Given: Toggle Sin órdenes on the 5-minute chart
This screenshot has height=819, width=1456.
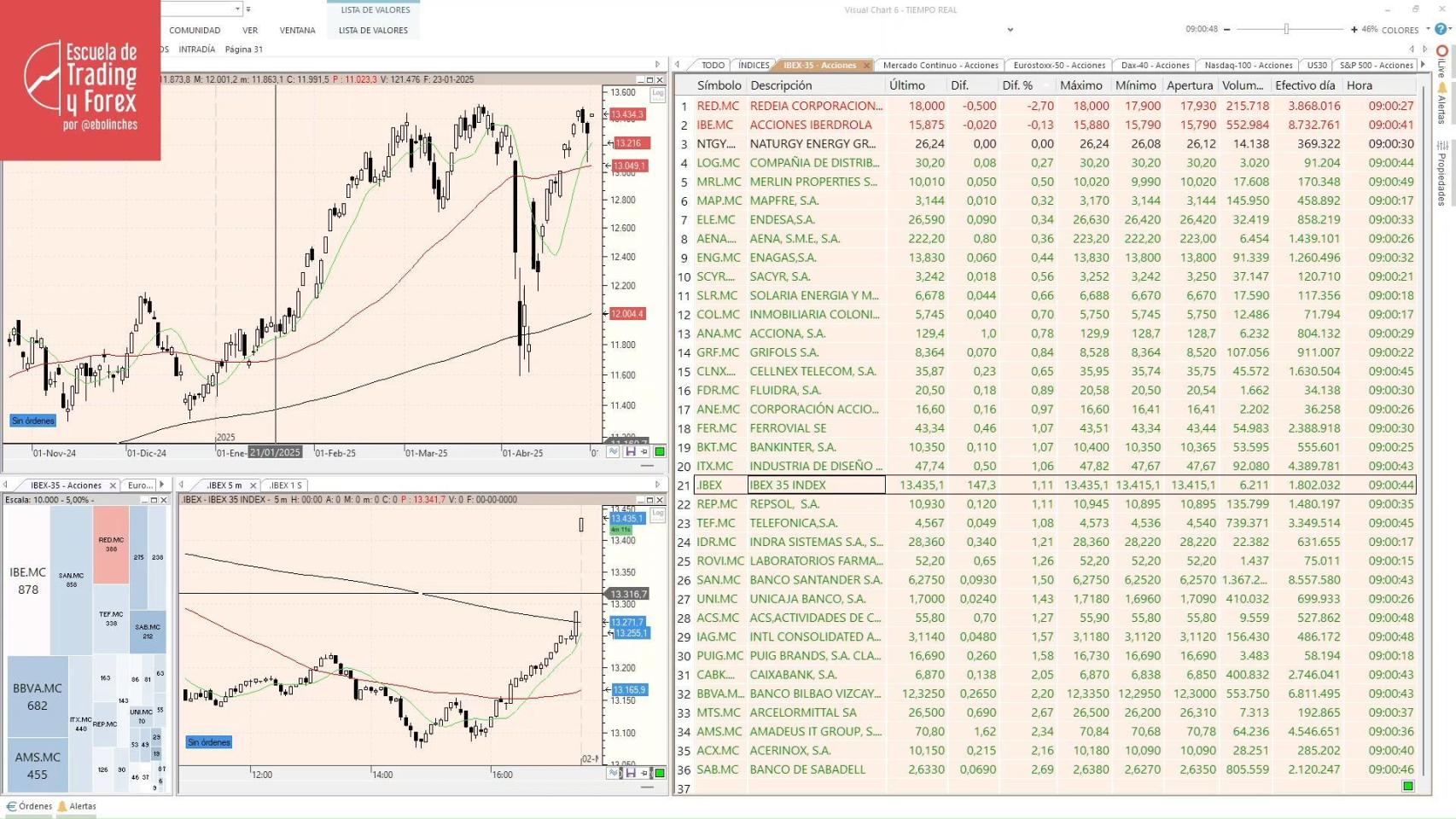Looking at the screenshot, I should pyautogui.click(x=209, y=742).
